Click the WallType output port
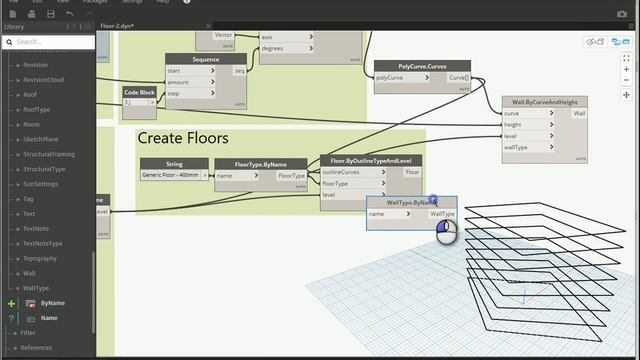Image resolution: width=640 pixels, height=360 pixels. [442, 214]
